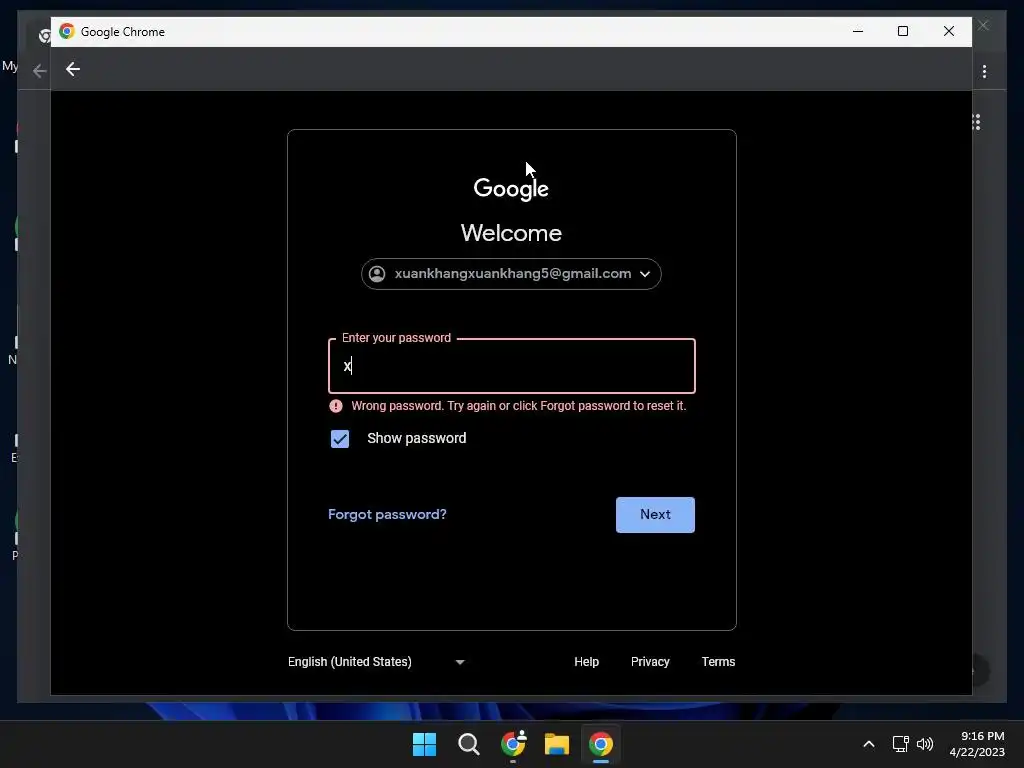Click the back arrow of the background Chrome window

[40, 71]
